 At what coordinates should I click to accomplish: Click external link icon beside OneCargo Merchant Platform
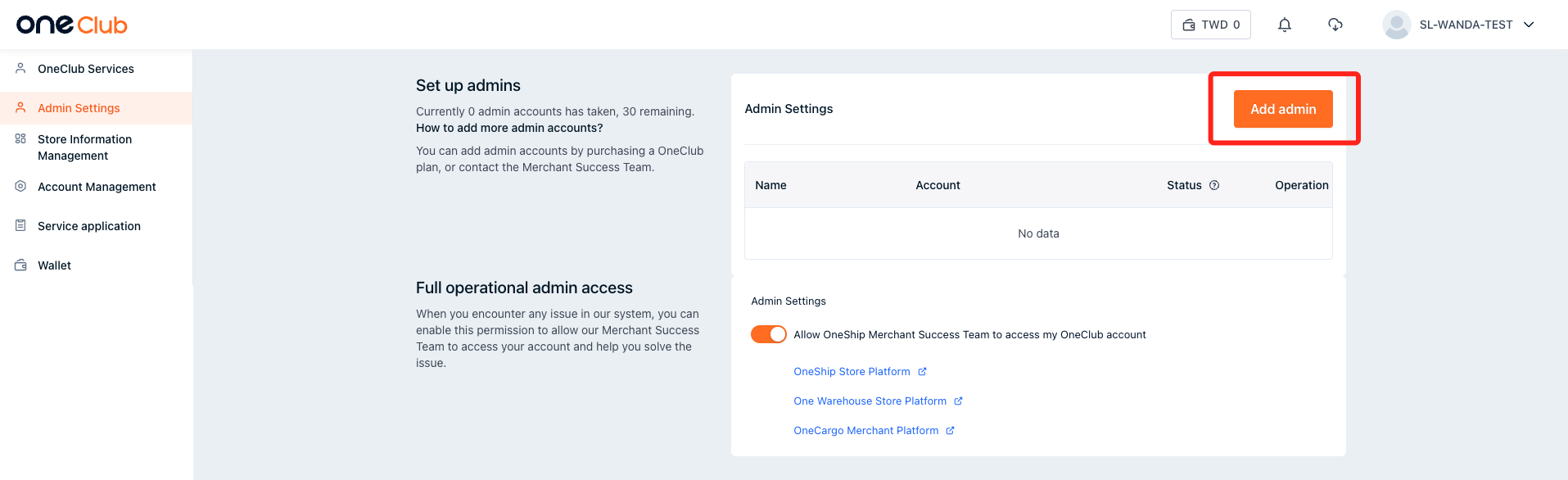(950, 431)
